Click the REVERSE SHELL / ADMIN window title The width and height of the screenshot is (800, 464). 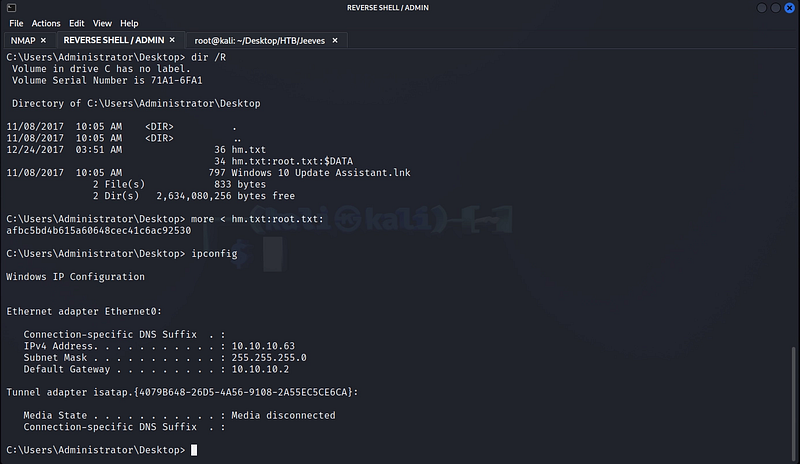click(388, 8)
